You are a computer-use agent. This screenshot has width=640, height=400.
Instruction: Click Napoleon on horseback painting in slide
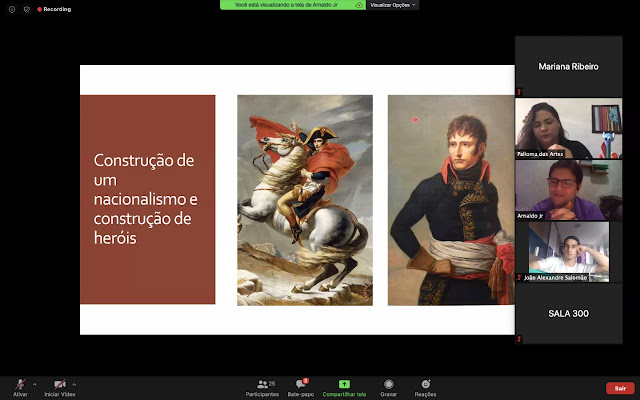coord(305,200)
